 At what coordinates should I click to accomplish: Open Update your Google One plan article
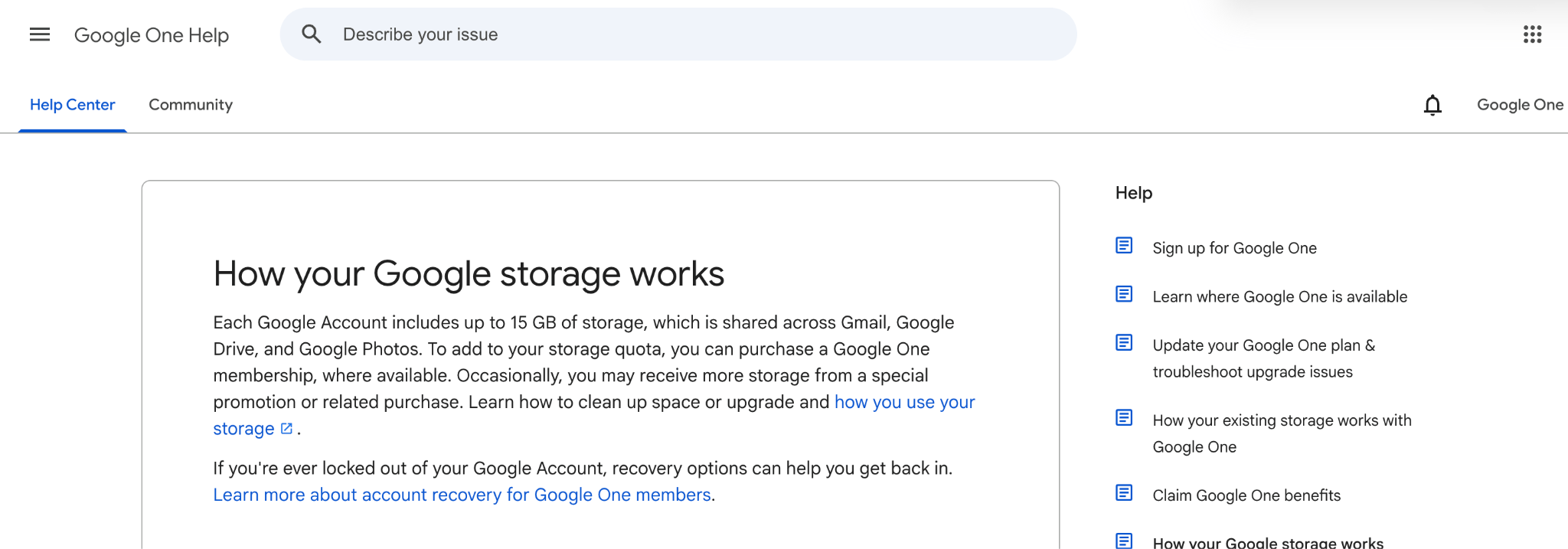click(x=1264, y=358)
